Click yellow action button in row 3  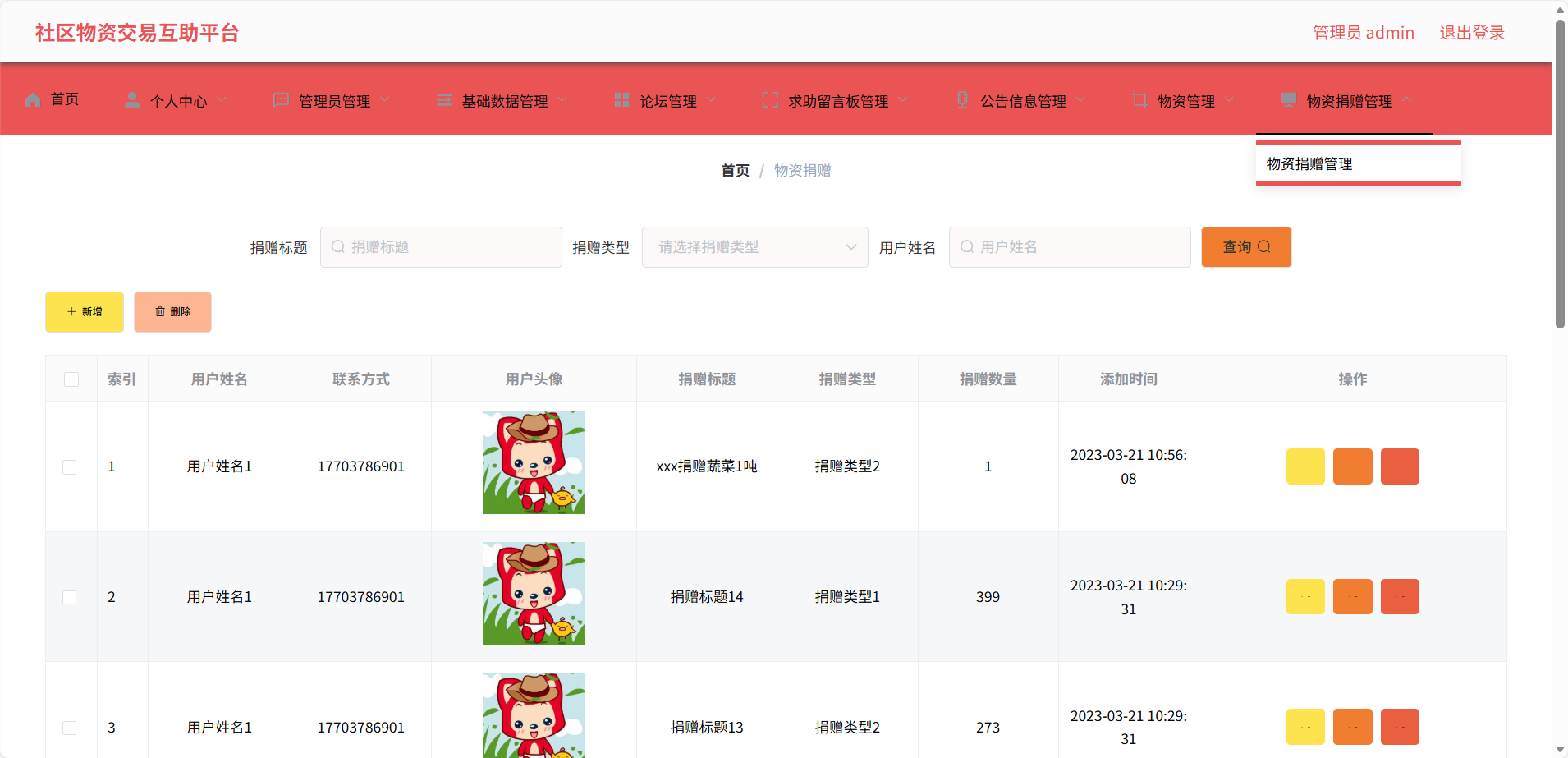(1305, 727)
